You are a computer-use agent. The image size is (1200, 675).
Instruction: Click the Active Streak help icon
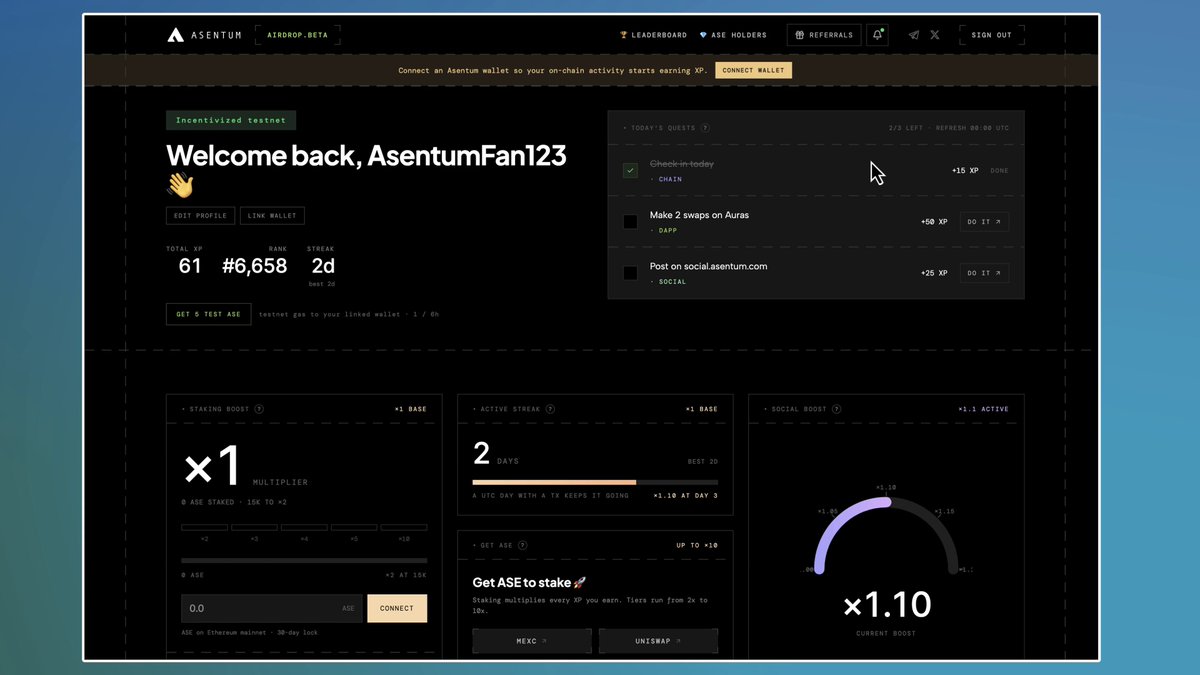pos(550,409)
